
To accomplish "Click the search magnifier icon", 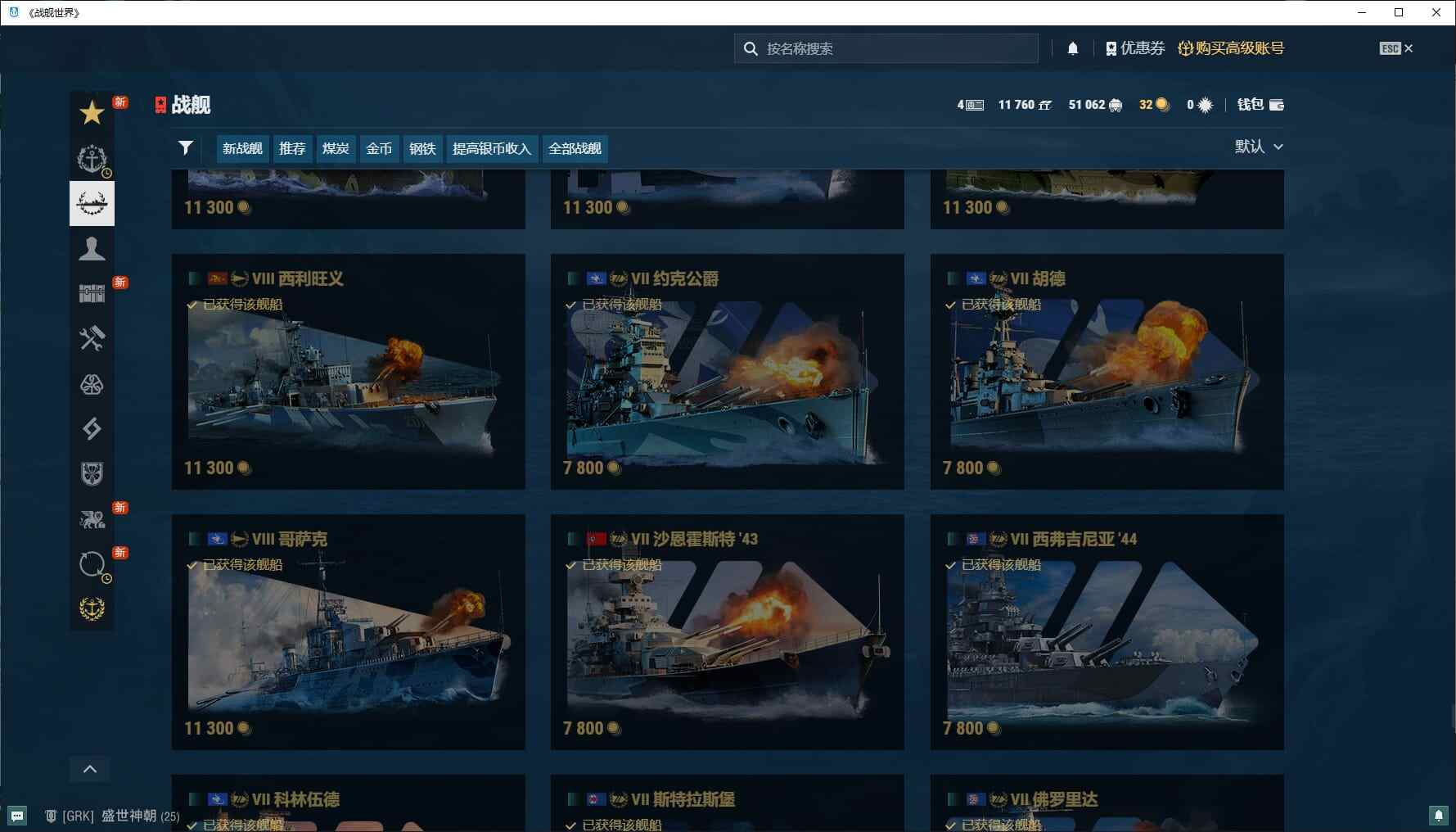I will pos(751,48).
